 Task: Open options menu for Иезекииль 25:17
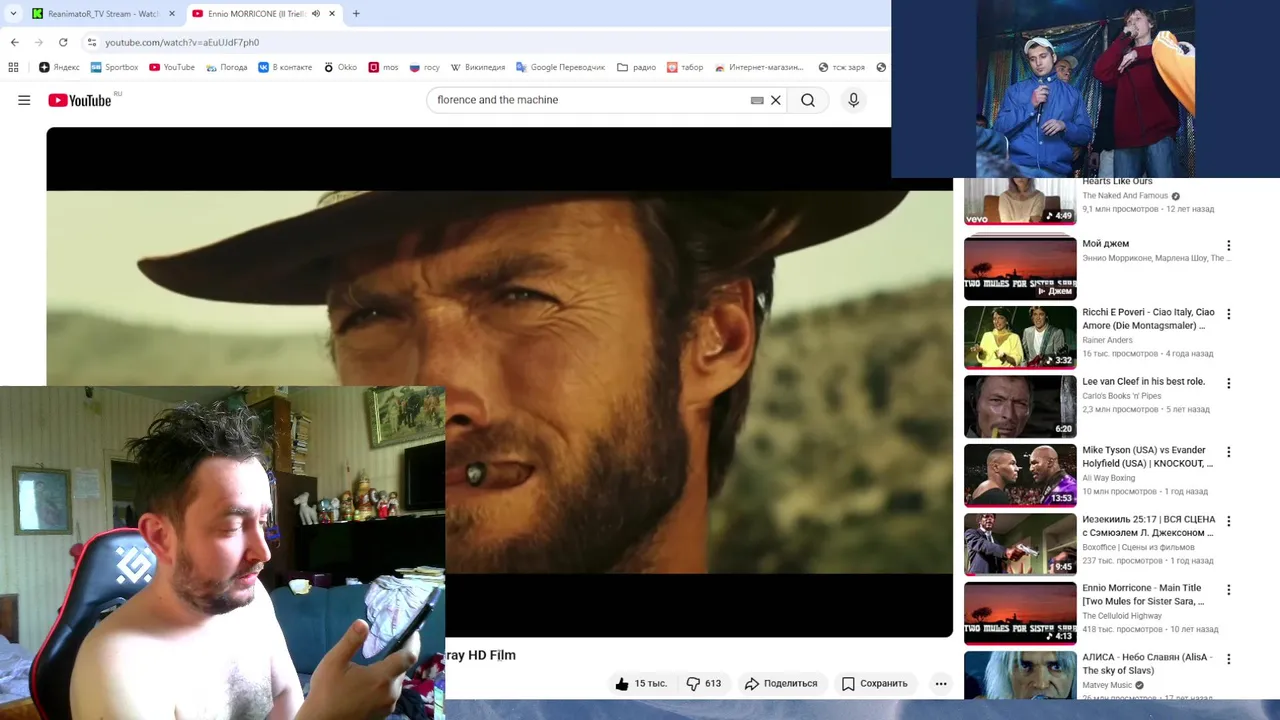(x=1228, y=521)
